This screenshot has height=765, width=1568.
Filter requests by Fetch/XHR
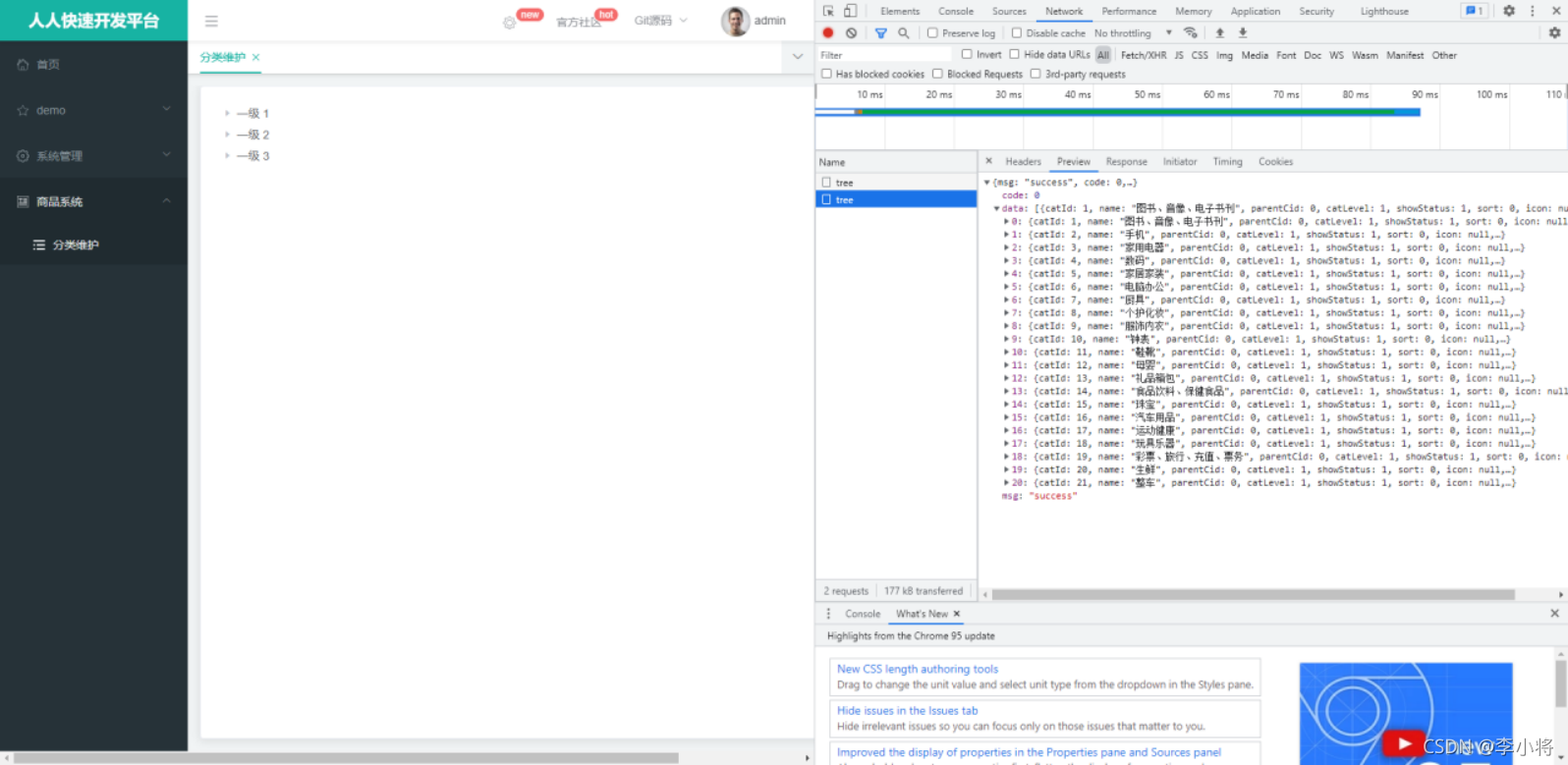point(1144,55)
